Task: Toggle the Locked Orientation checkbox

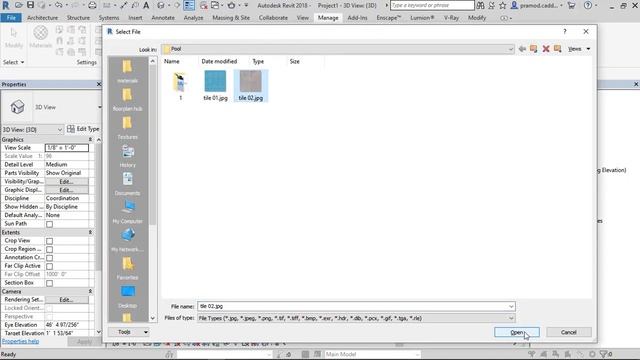Action: click(x=49, y=309)
